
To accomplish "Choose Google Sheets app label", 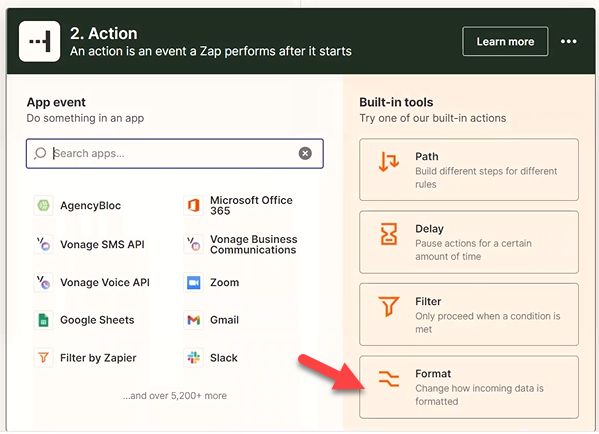I will tap(97, 320).
